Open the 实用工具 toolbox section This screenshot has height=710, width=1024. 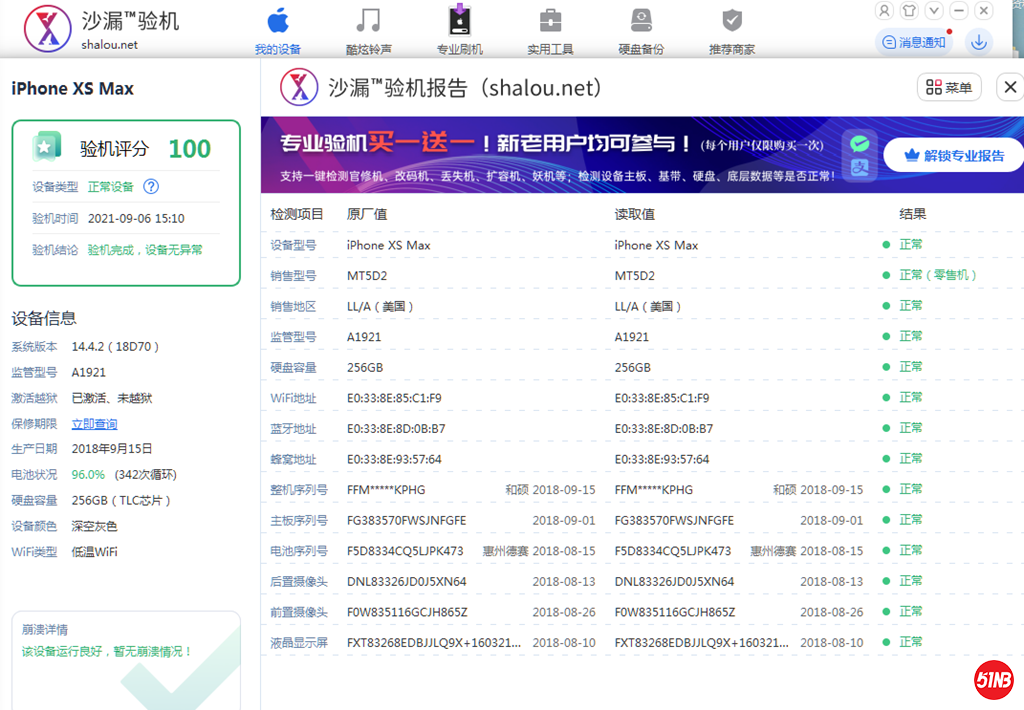550,30
